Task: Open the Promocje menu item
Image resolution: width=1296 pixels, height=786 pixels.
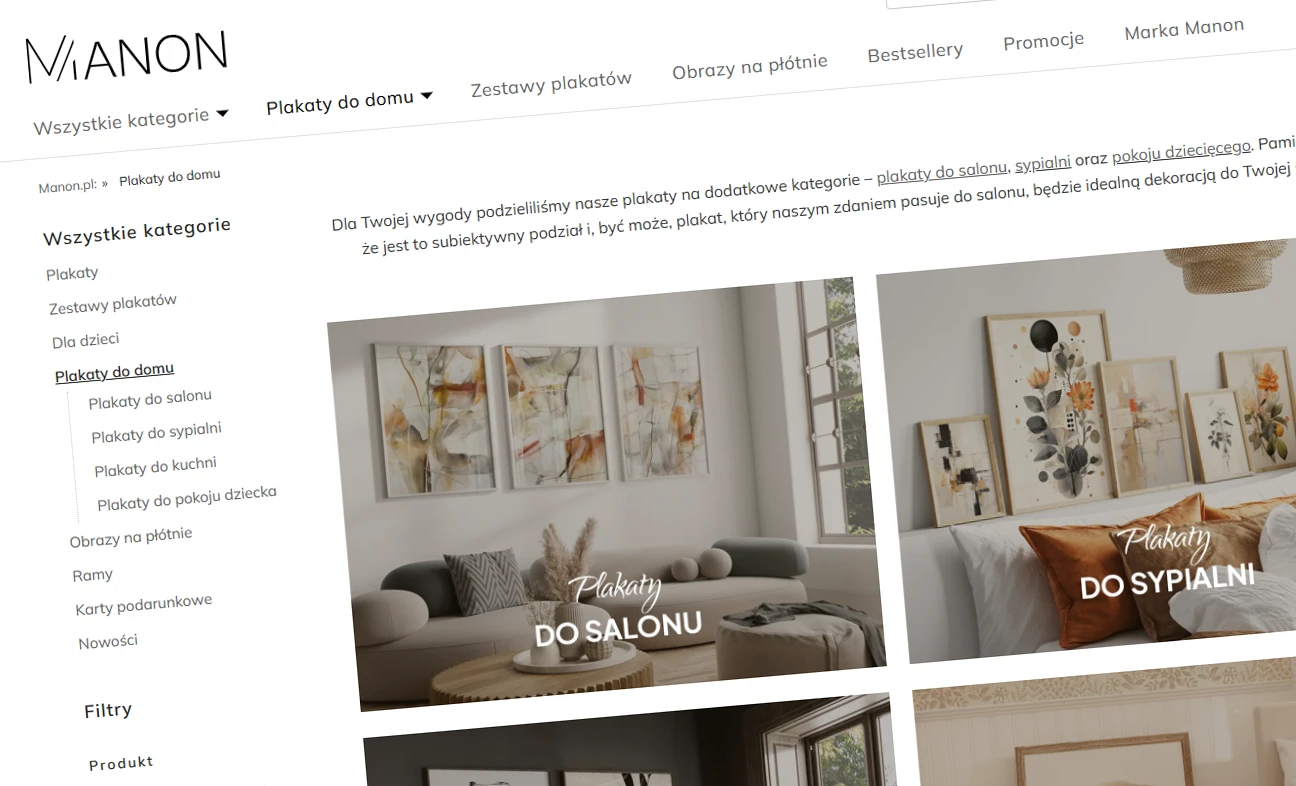Action: click(x=1044, y=41)
